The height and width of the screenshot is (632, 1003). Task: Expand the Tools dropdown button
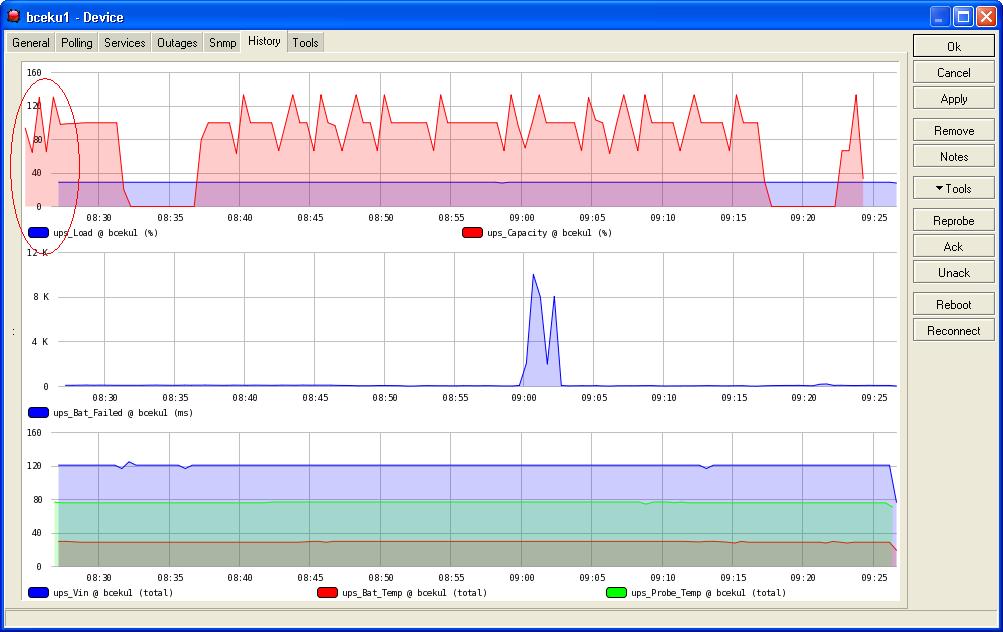(x=954, y=189)
